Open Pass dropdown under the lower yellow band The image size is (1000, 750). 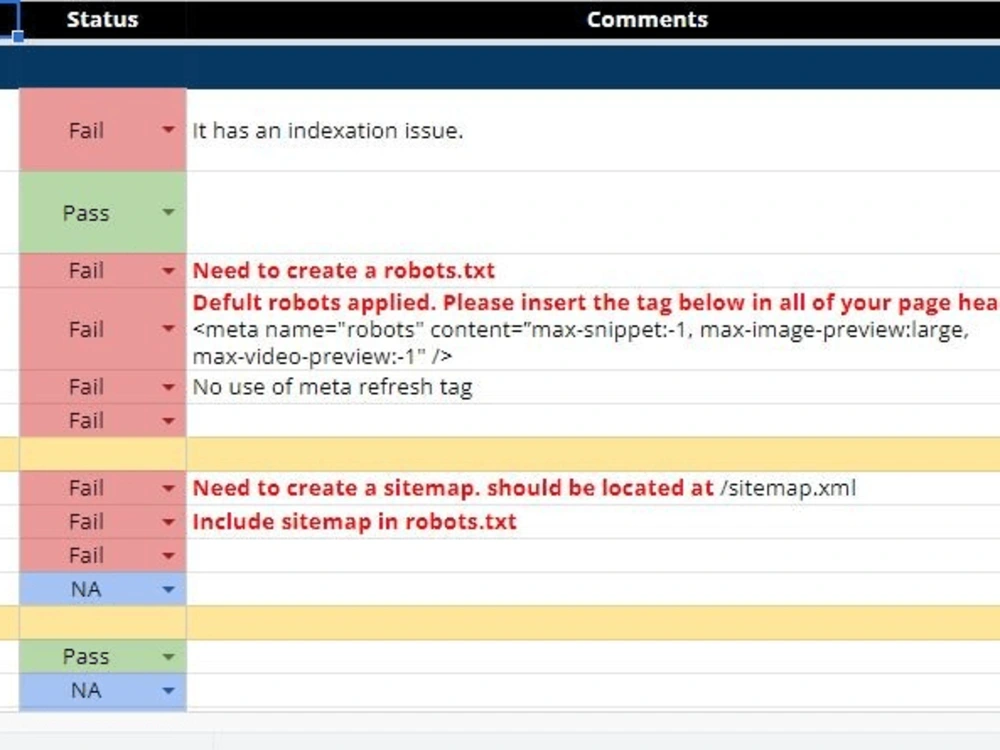coord(168,656)
